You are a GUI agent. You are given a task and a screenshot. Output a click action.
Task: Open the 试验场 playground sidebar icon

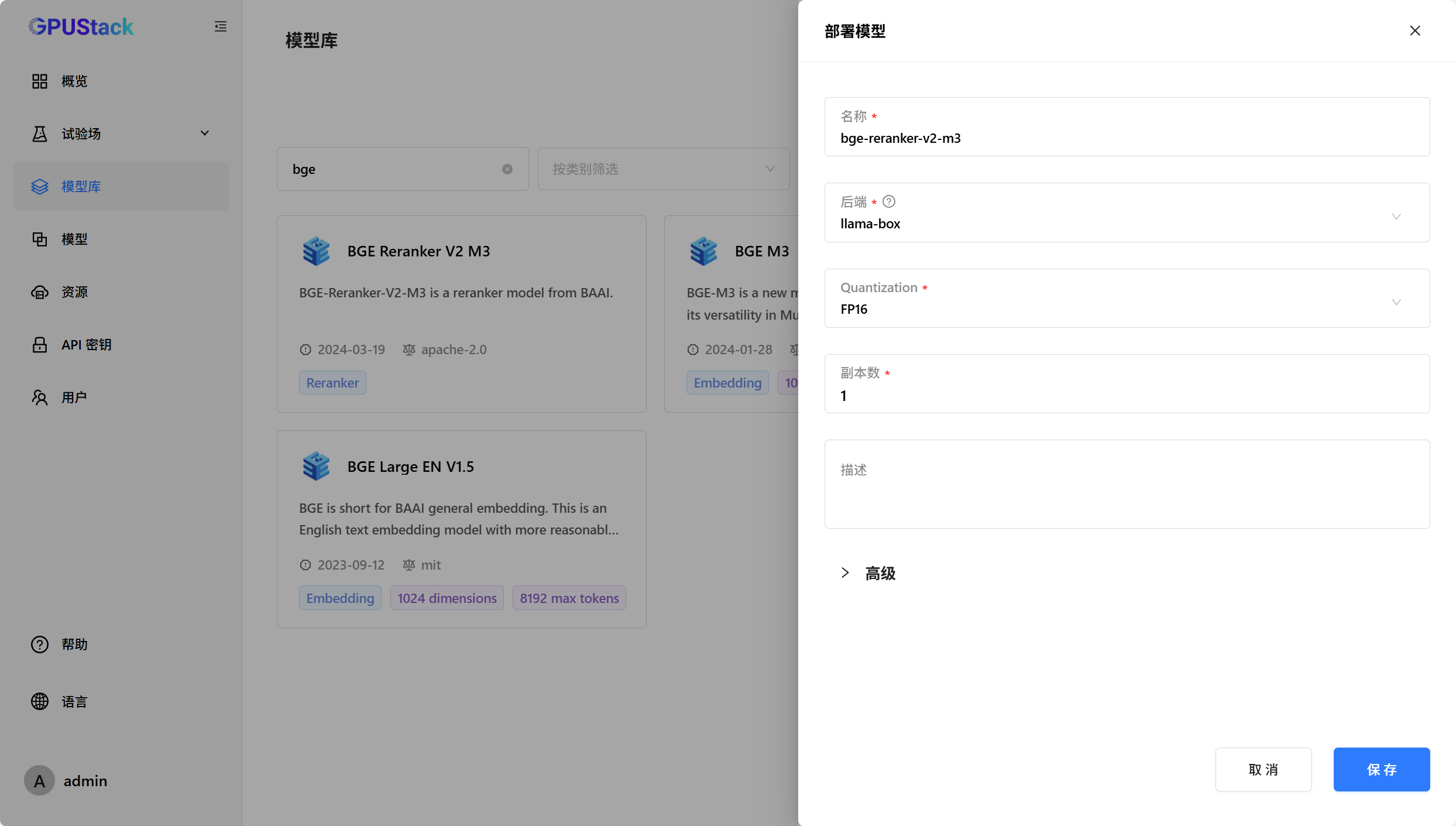(x=40, y=133)
